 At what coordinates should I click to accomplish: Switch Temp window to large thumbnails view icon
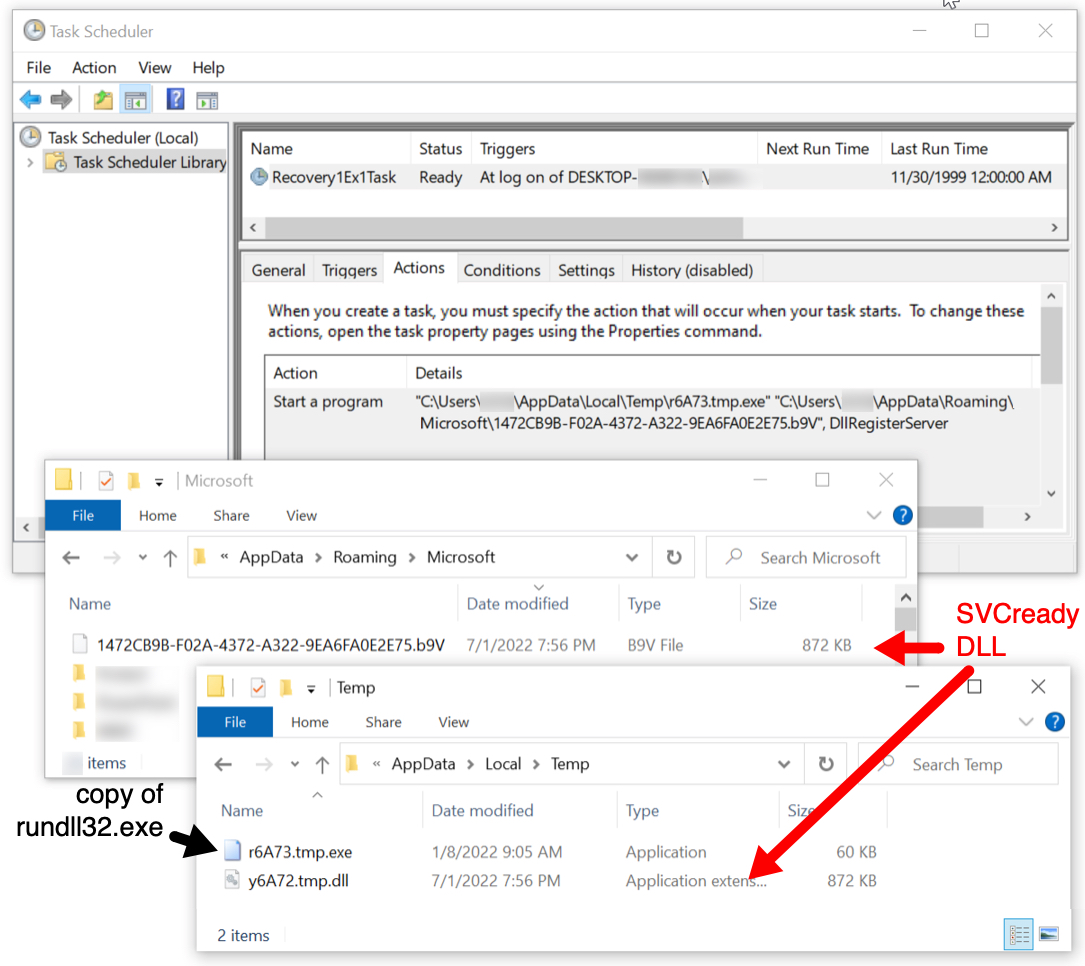click(1049, 935)
